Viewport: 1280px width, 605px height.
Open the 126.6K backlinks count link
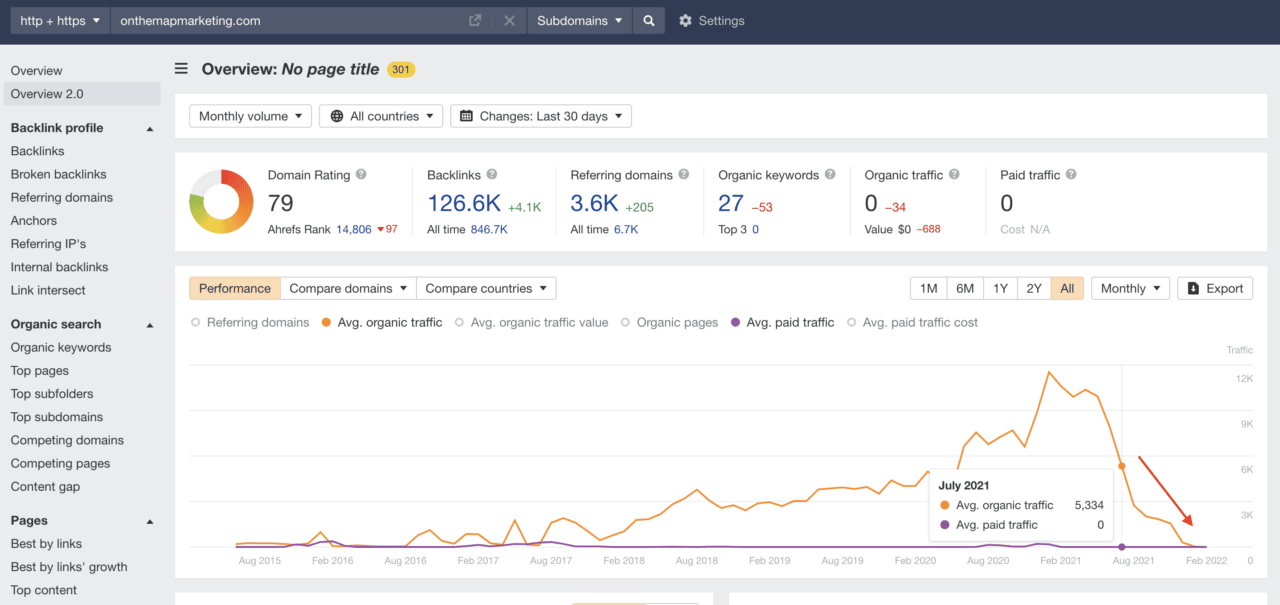(x=464, y=203)
